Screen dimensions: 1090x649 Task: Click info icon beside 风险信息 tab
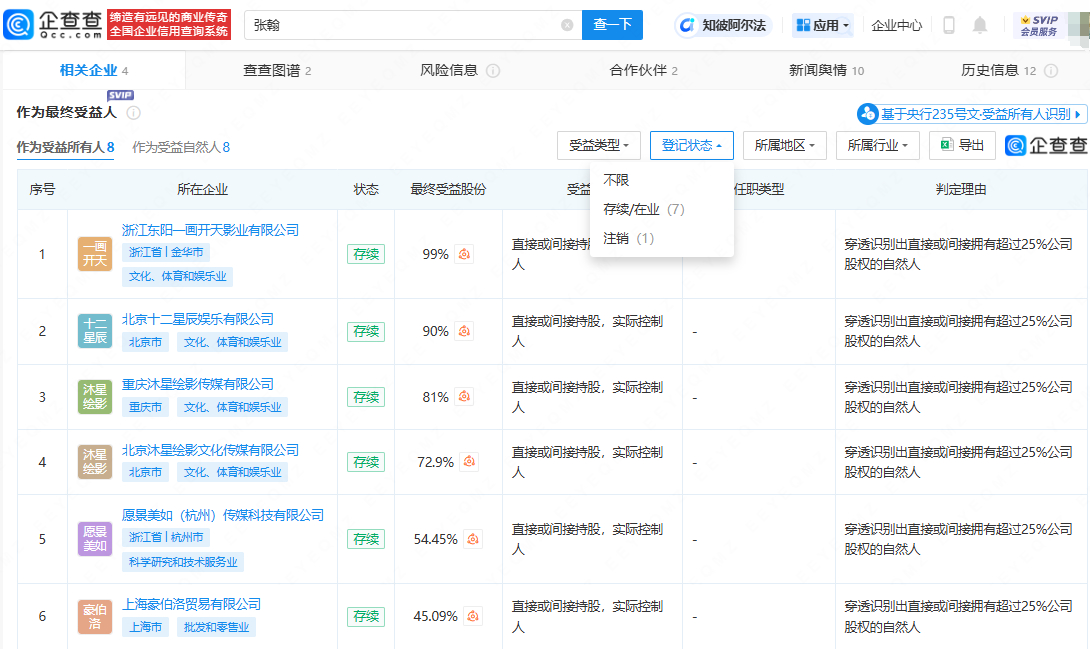(493, 71)
